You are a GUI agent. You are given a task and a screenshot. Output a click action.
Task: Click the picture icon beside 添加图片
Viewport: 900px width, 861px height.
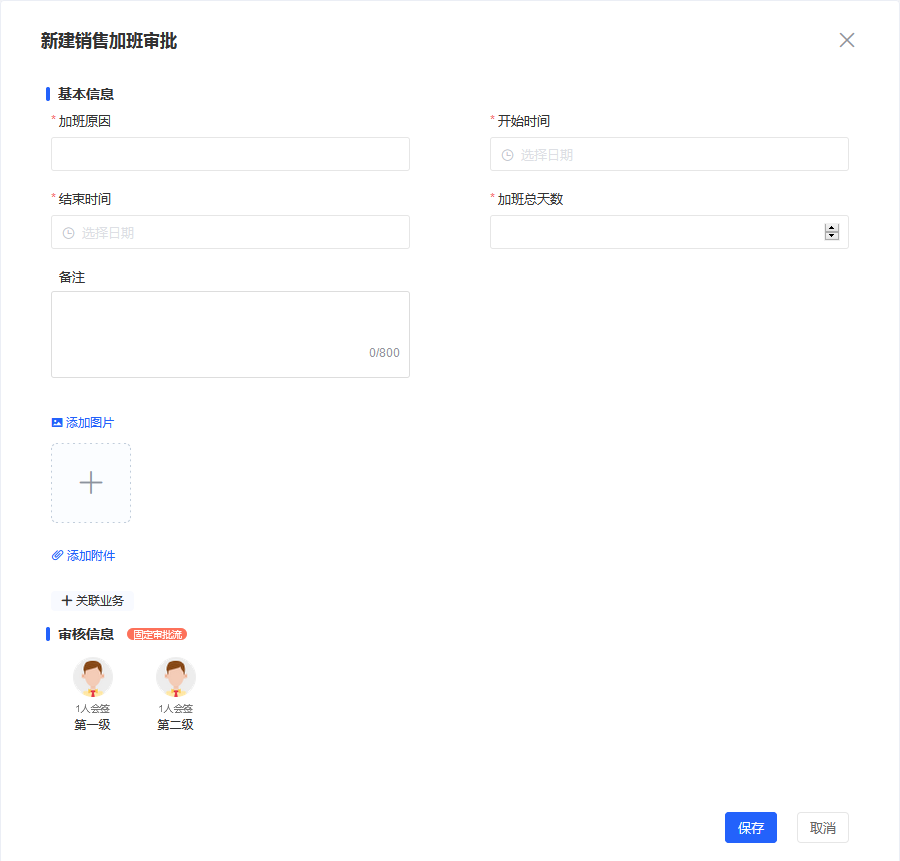click(x=57, y=423)
